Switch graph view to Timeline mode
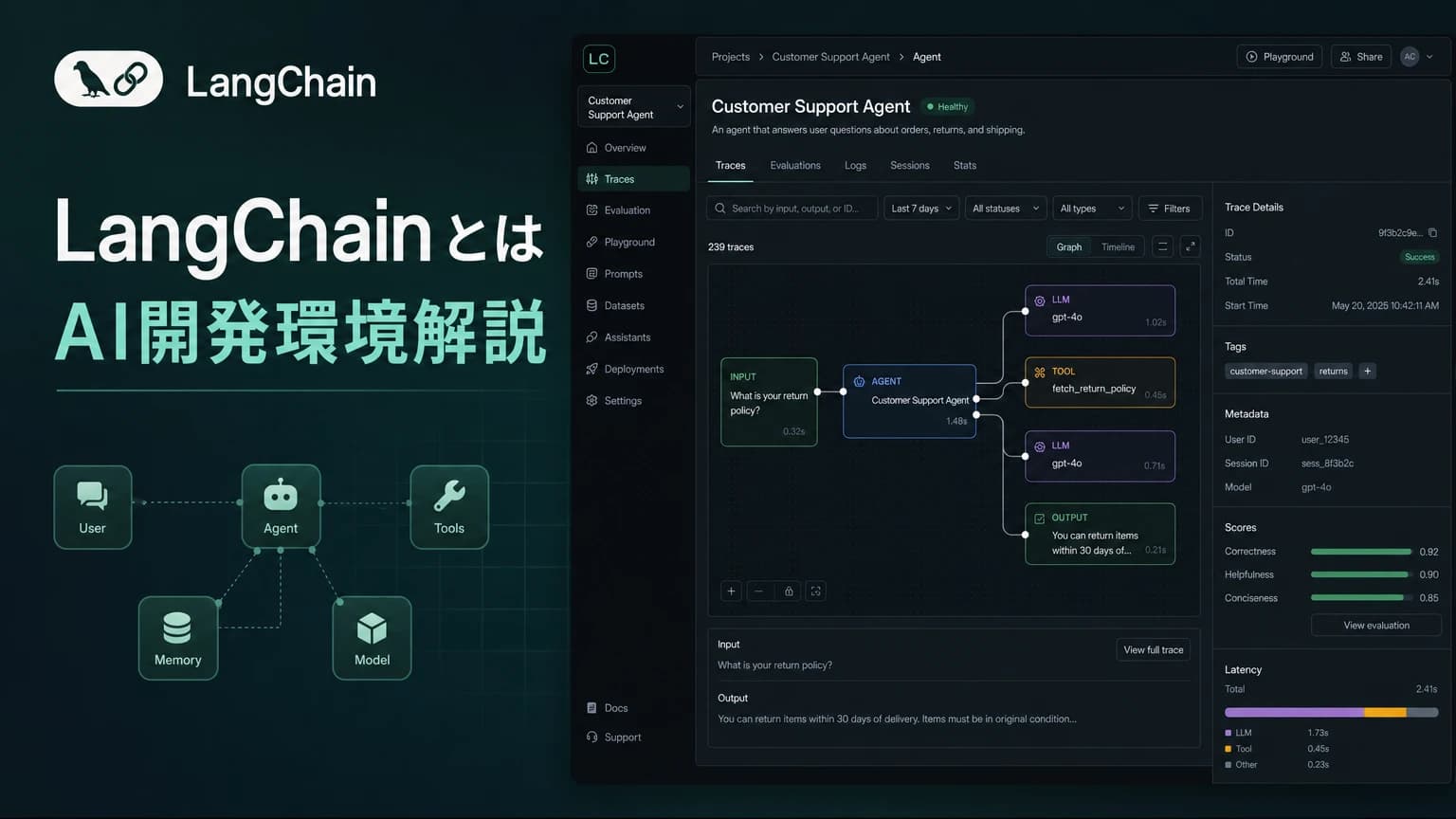Viewport: 1456px width, 819px height. 1118,247
